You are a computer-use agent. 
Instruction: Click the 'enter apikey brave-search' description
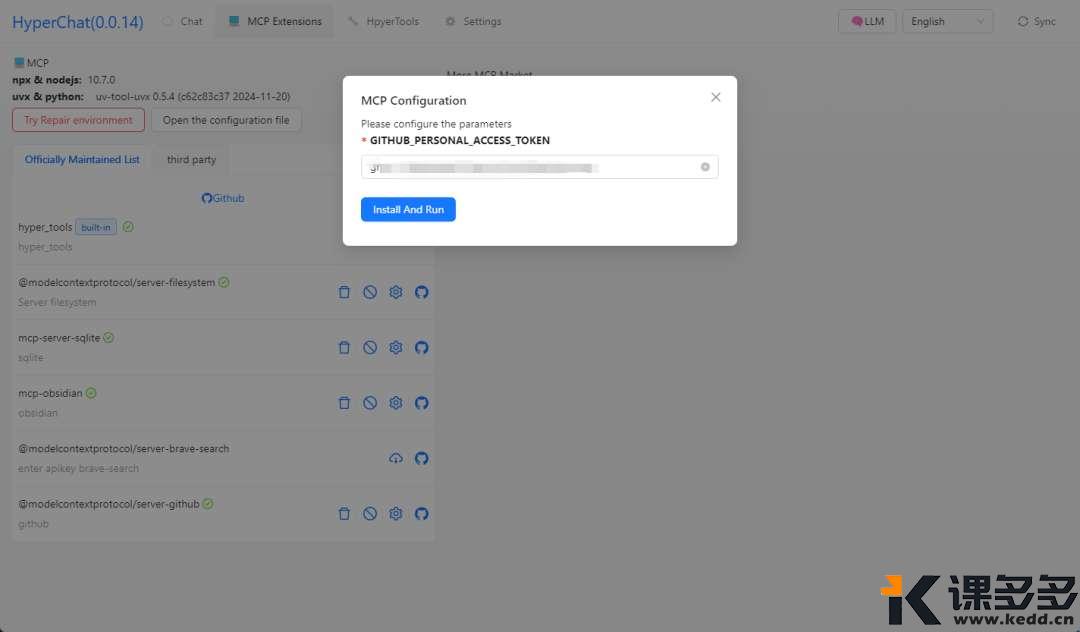click(x=79, y=468)
